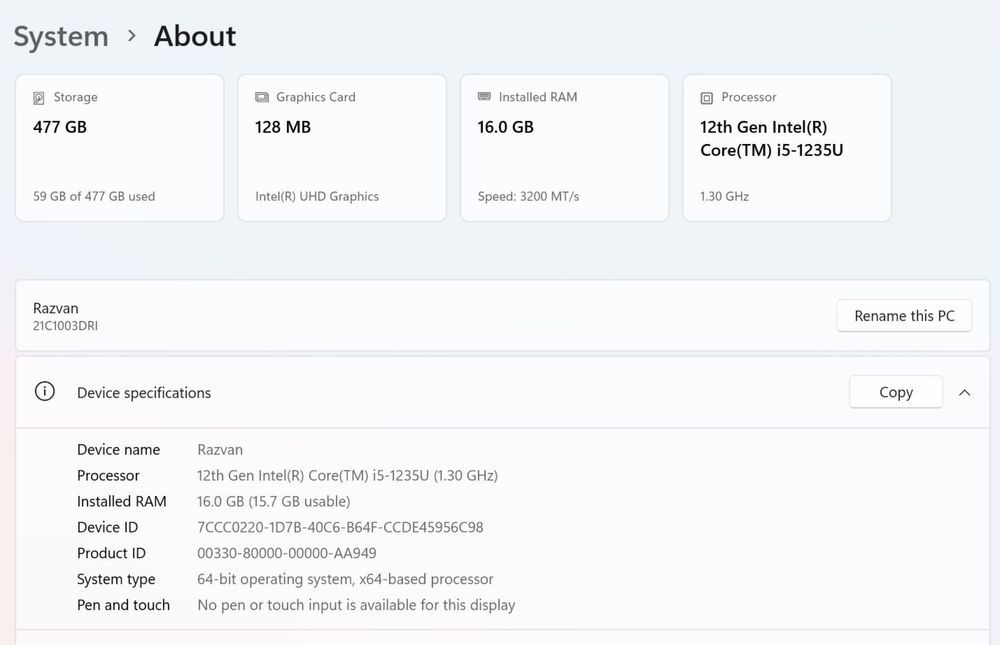Click the Installed RAM icon
The width and height of the screenshot is (1000, 645).
pyautogui.click(x=484, y=97)
